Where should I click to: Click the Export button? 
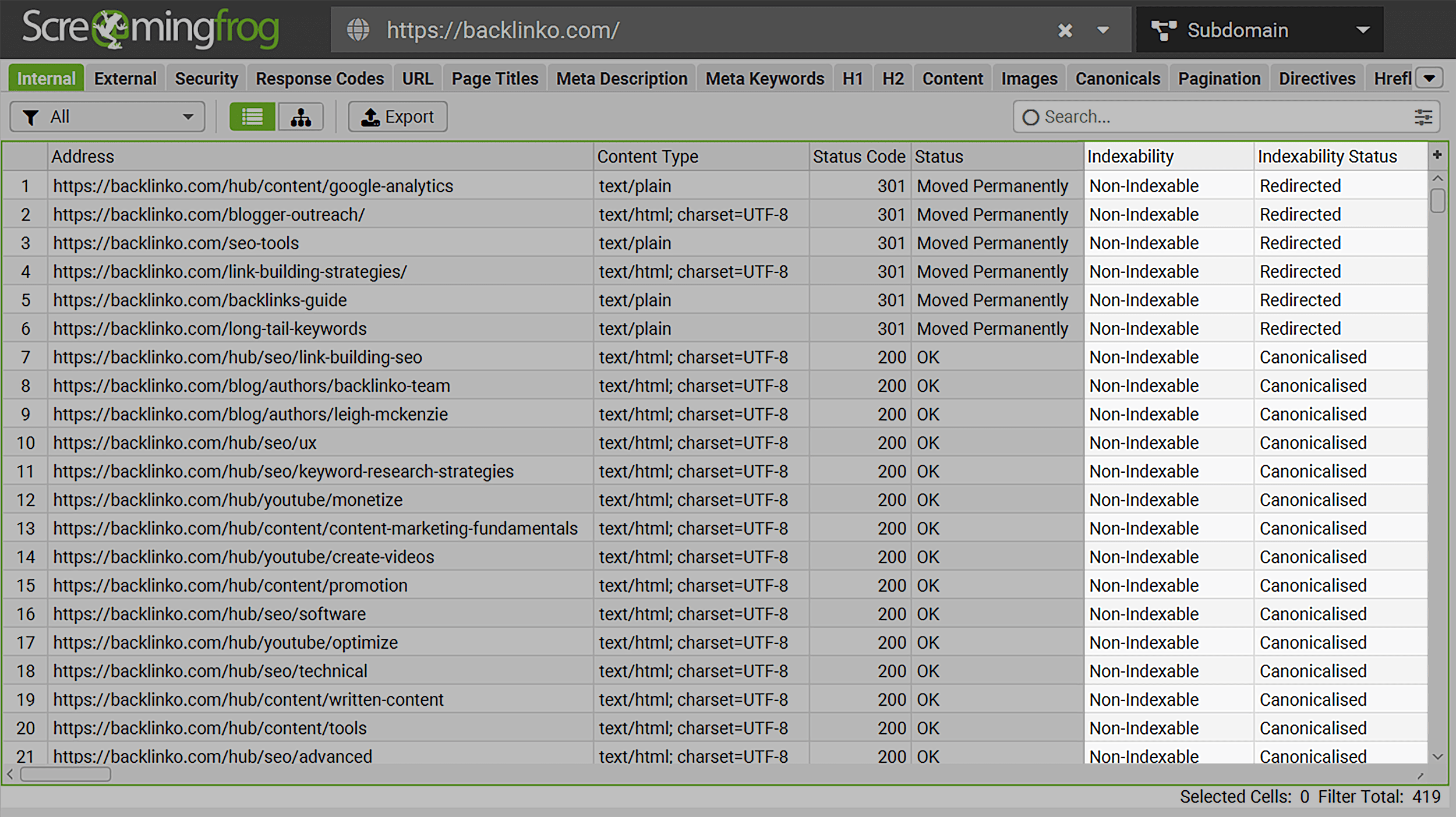click(x=397, y=116)
